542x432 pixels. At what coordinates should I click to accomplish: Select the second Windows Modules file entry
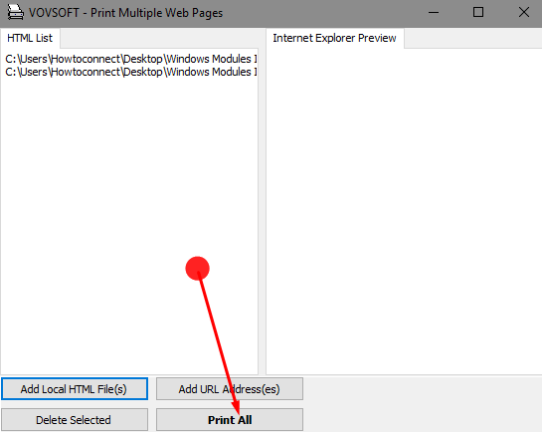pyautogui.click(x=131, y=72)
